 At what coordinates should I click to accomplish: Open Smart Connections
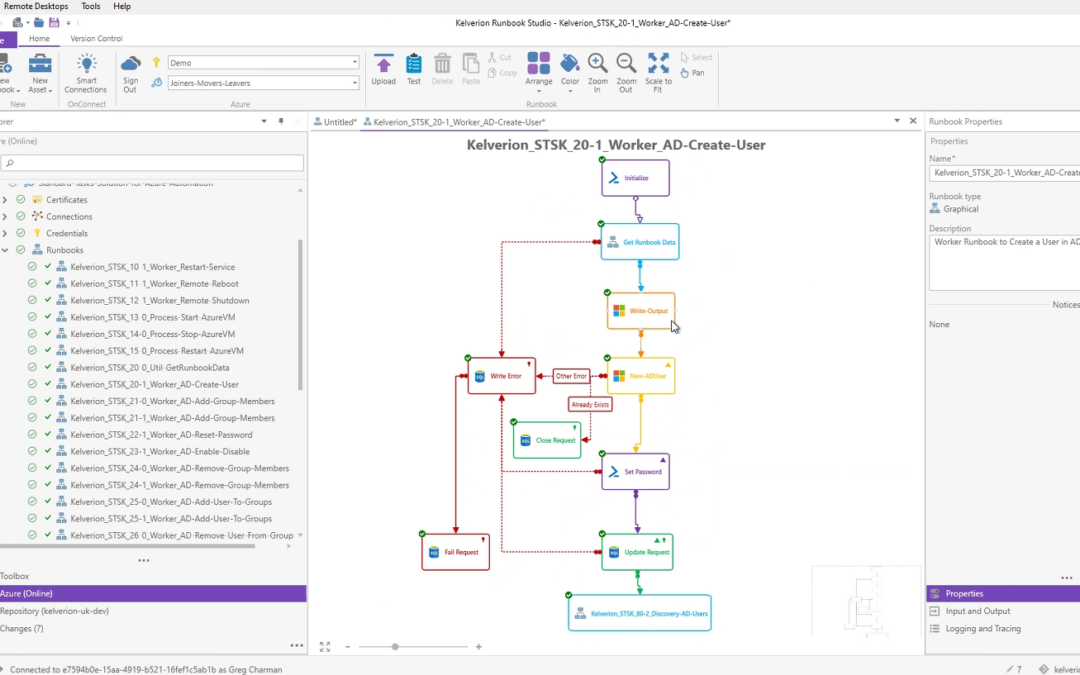(86, 73)
